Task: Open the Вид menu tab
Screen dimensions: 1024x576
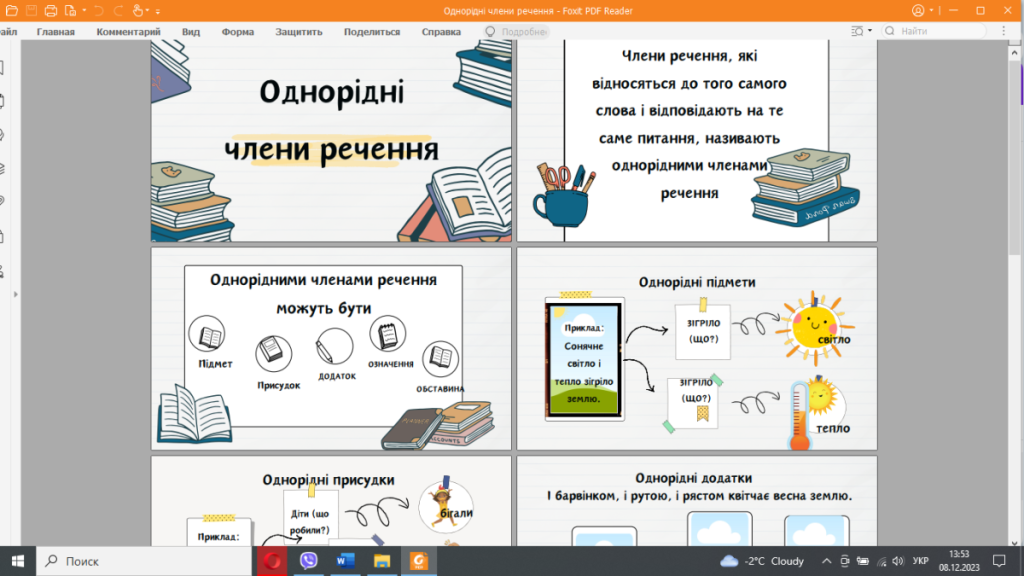Action: (x=190, y=31)
